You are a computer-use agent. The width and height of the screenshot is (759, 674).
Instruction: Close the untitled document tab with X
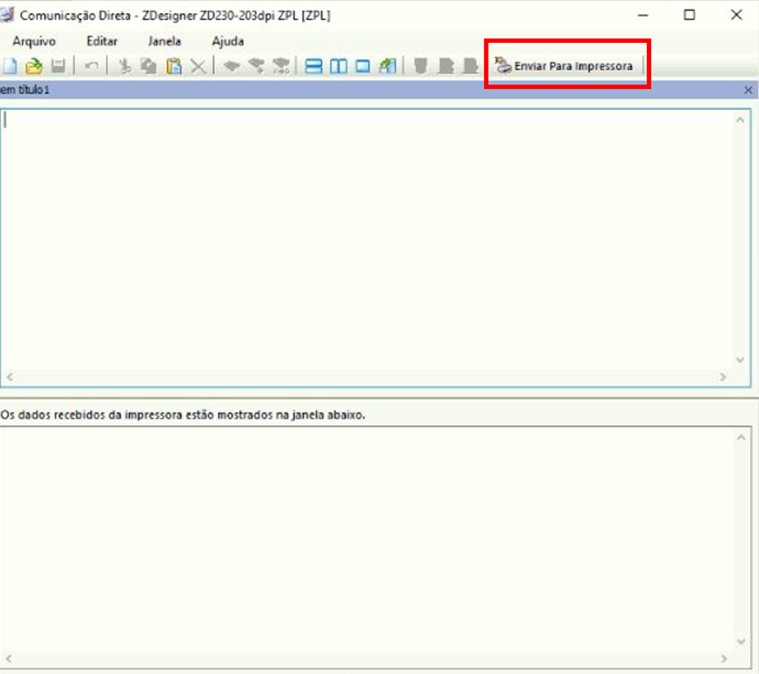748,90
